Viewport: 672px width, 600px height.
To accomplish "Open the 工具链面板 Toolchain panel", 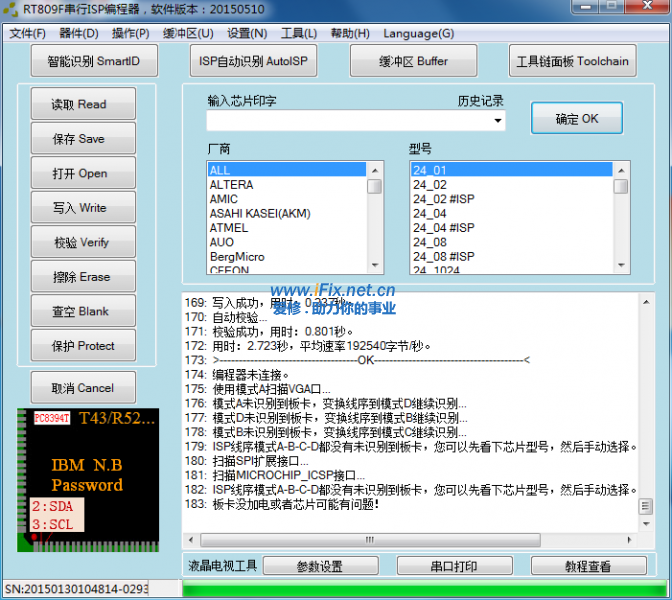I will 573,61.
